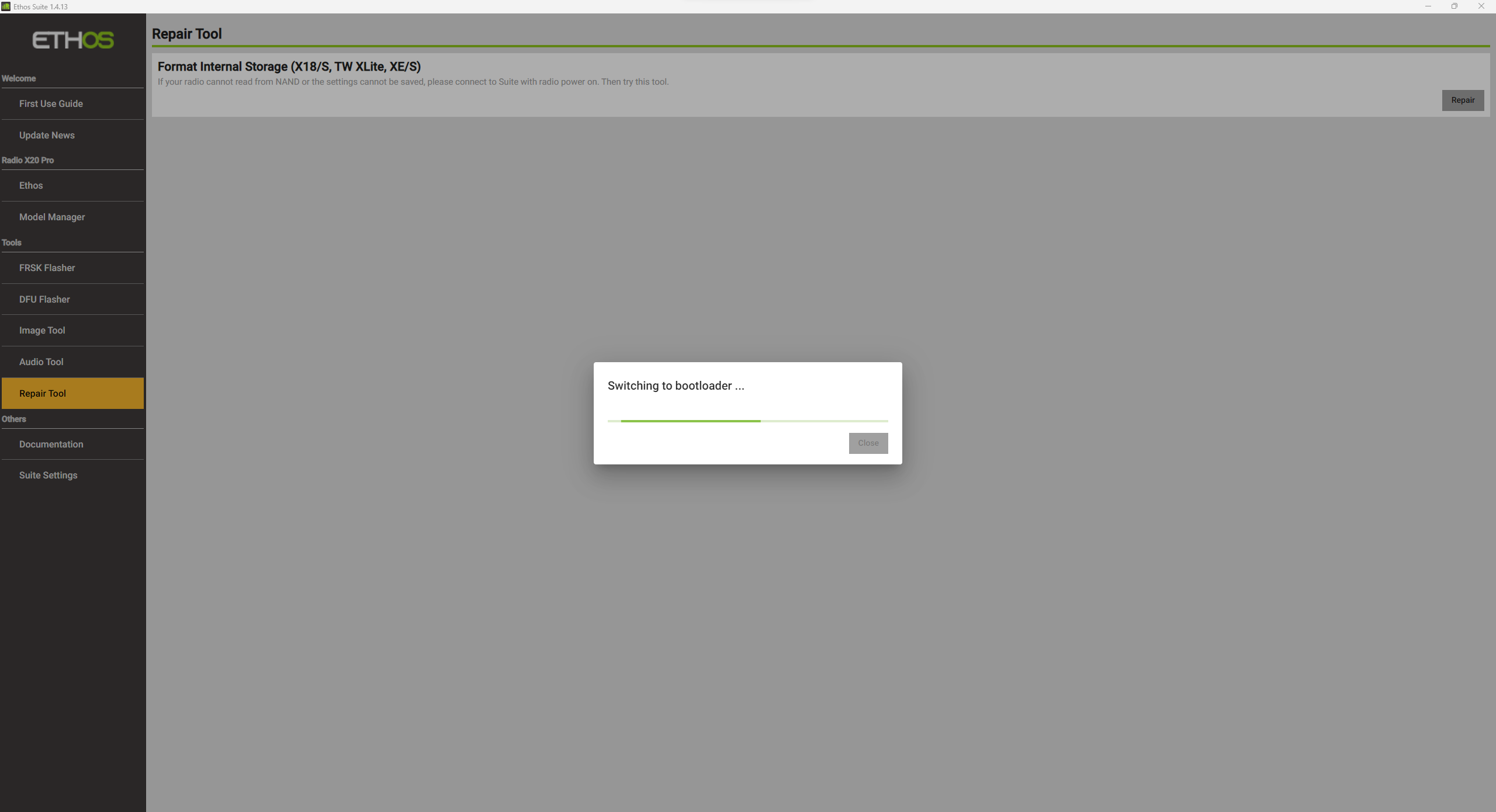Image resolution: width=1496 pixels, height=812 pixels.
Task: Select DFU Flasher tool
Action: click(x=44, y=299)
